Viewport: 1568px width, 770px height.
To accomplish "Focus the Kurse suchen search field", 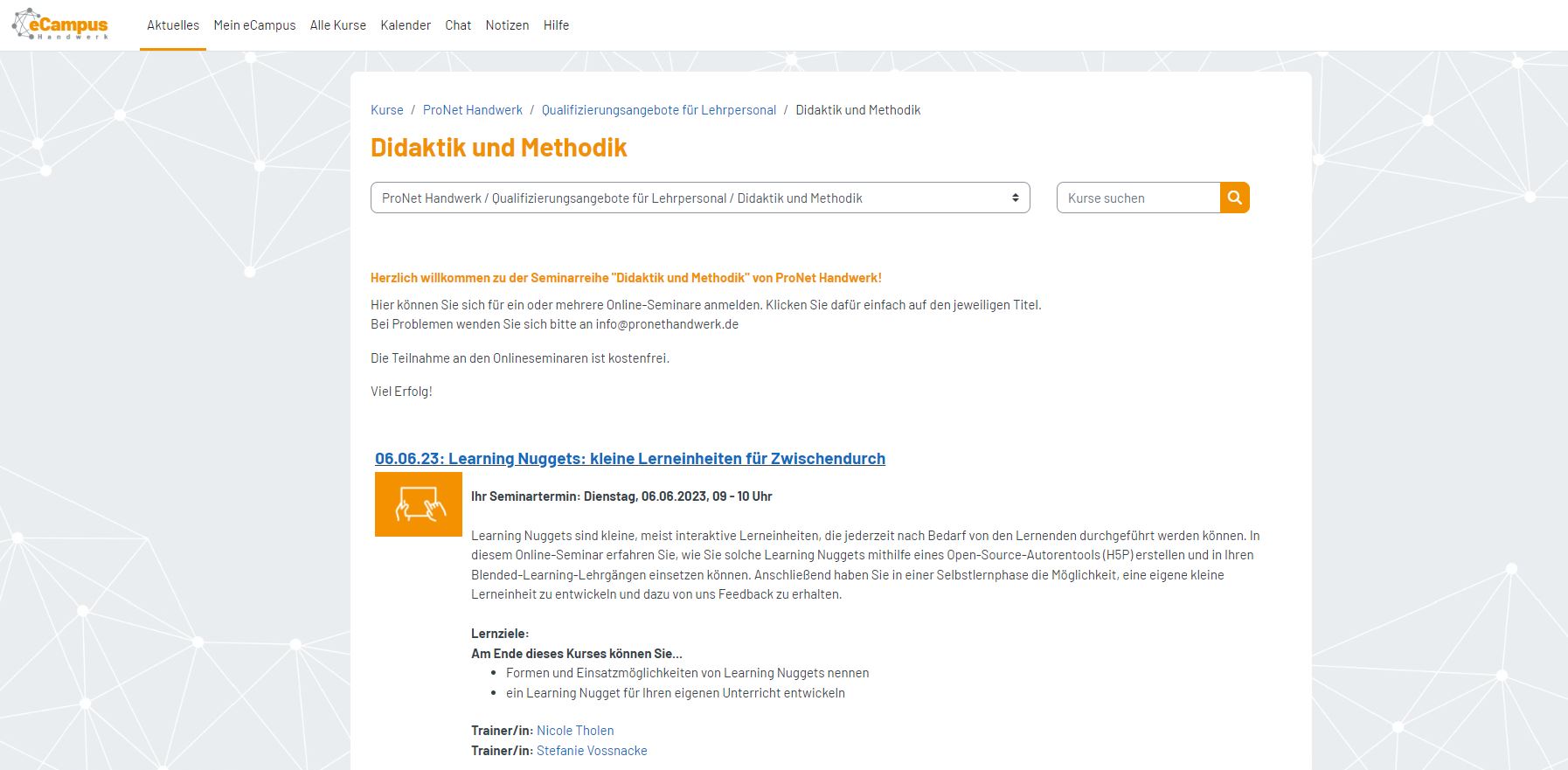I will [x=1138, y=198].
